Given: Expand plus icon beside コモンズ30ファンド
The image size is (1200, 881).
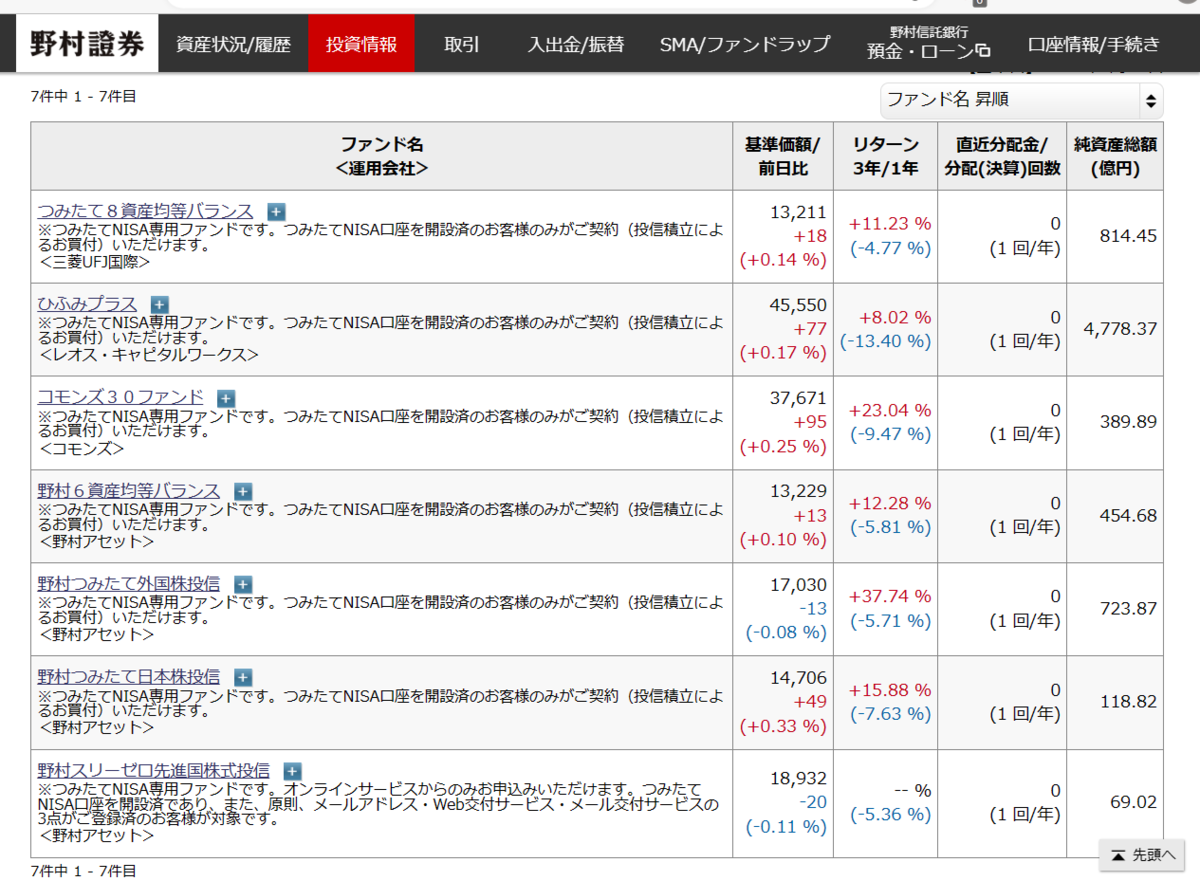Looking at the screenshot, I should pos(226,398).
